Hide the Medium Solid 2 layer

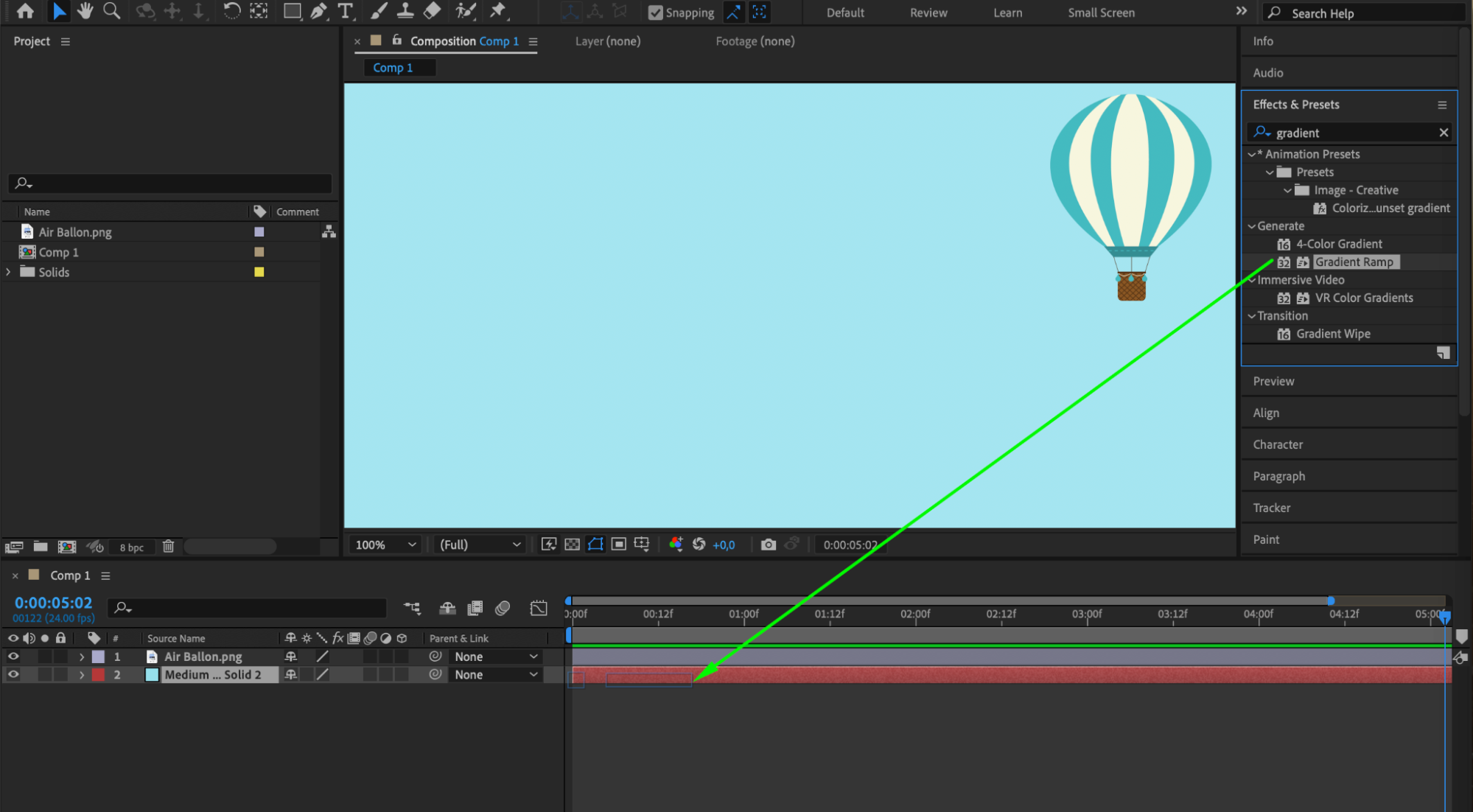coord(13,674)
